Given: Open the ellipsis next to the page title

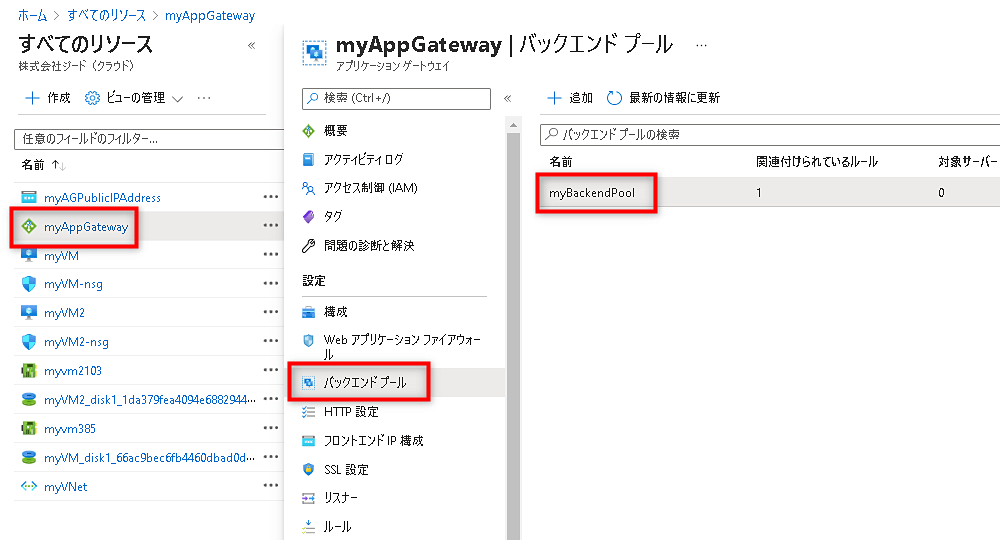Looking at the screenshot, I should click(x=702, y=45).
